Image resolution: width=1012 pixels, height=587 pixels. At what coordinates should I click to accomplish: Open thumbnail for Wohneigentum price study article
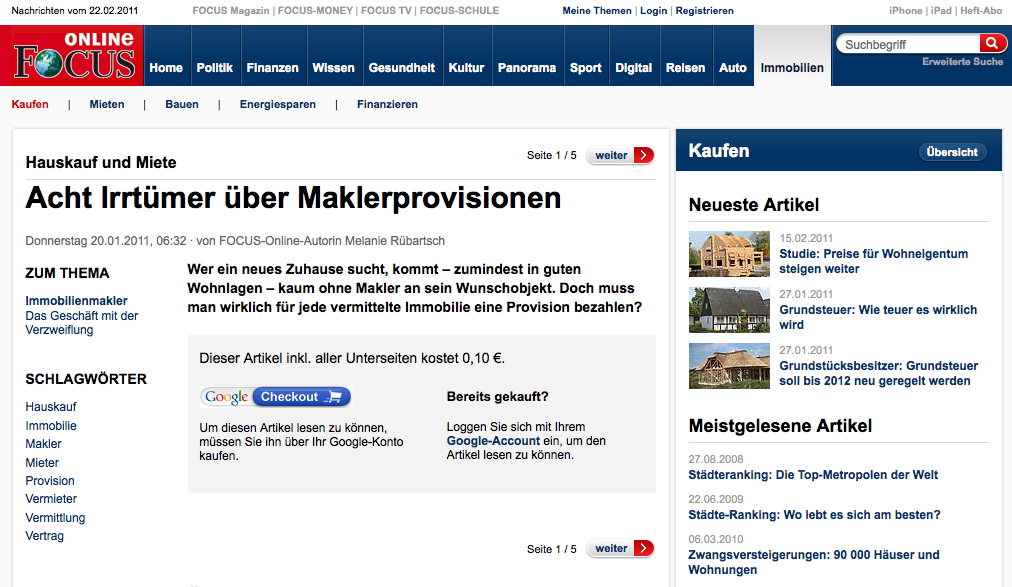point(729,254)
